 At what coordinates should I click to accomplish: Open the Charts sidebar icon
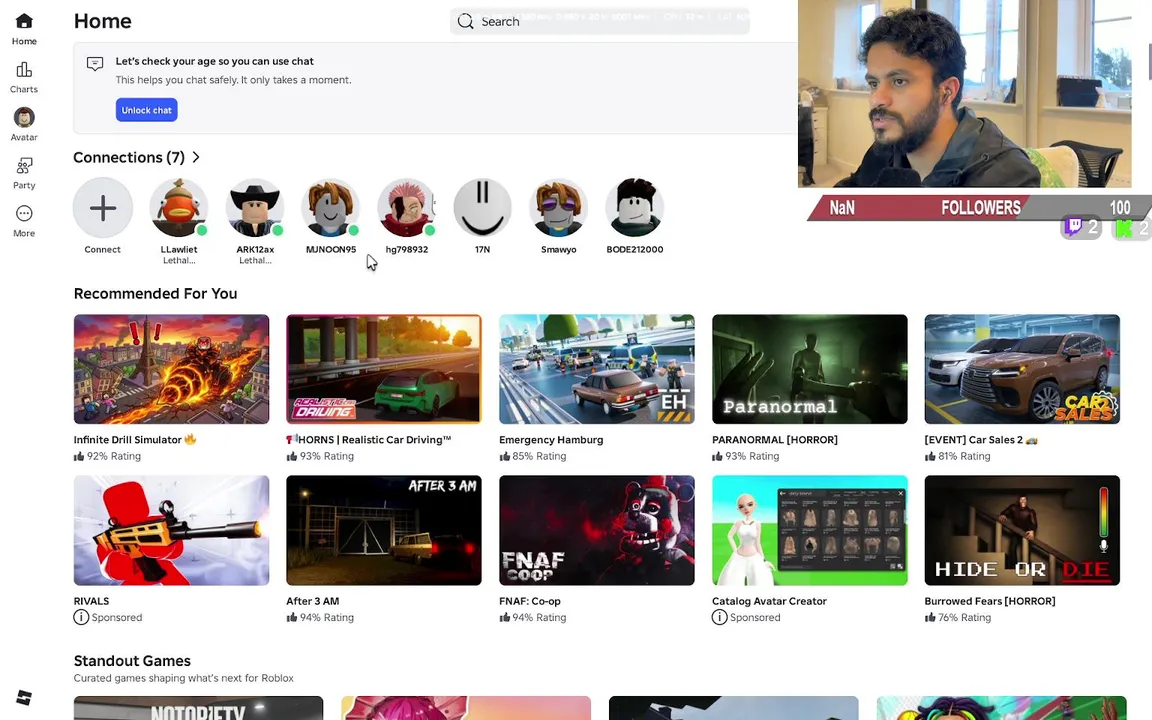pos(24,69)
